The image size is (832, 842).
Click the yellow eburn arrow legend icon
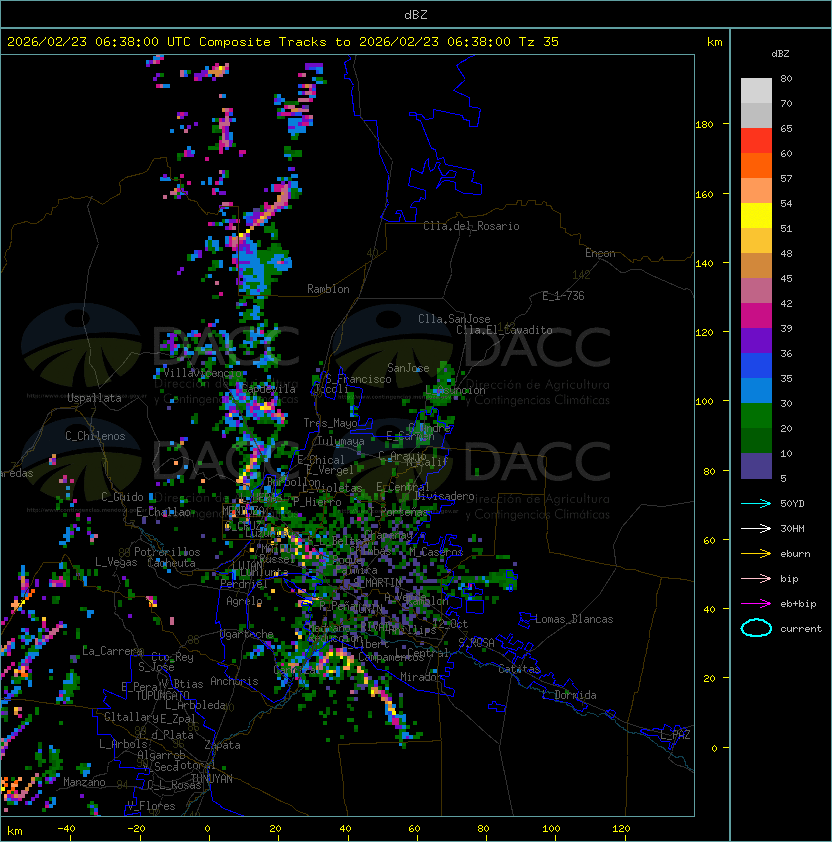point(756,554)
